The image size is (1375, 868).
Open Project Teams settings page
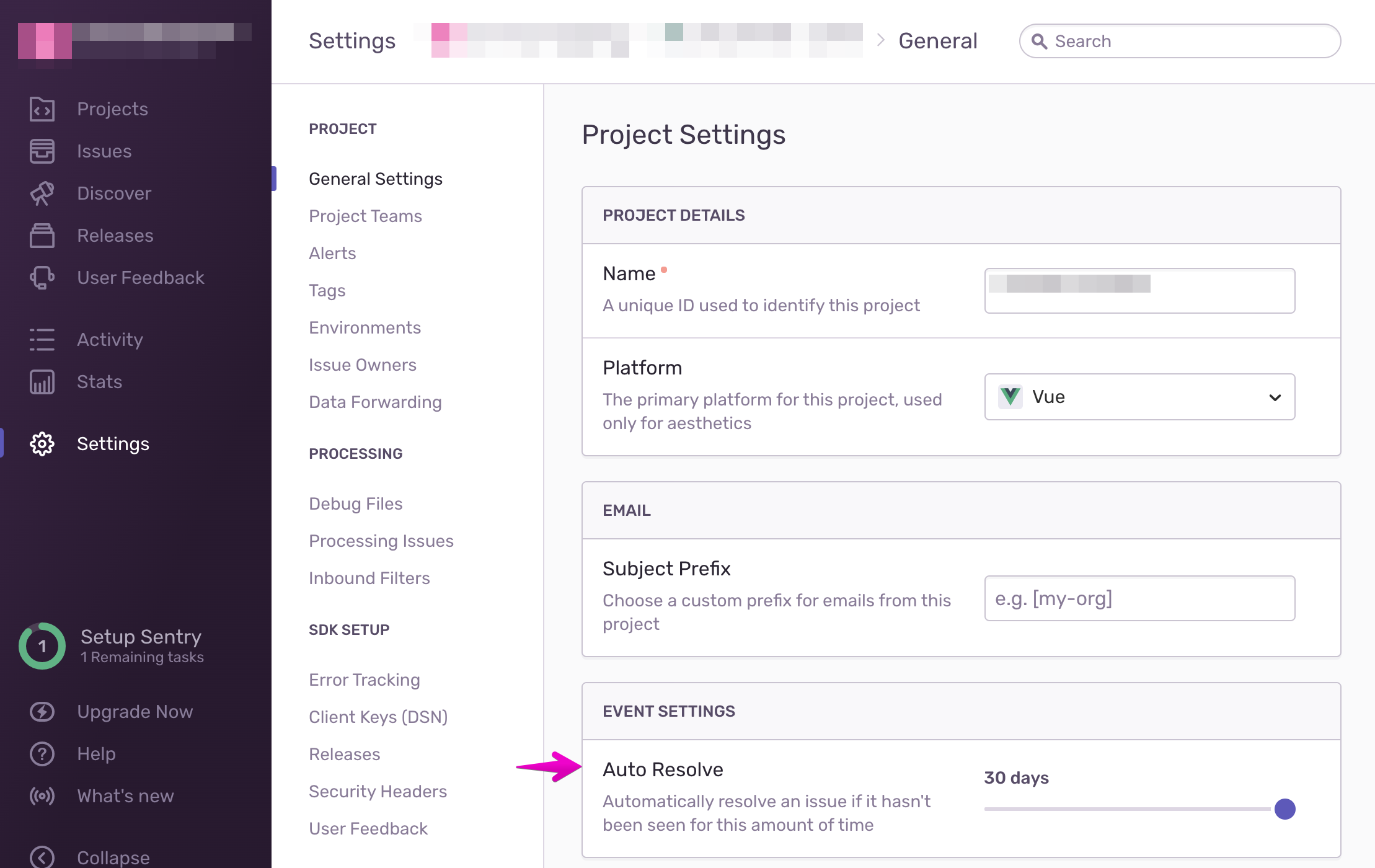[365, 216]
